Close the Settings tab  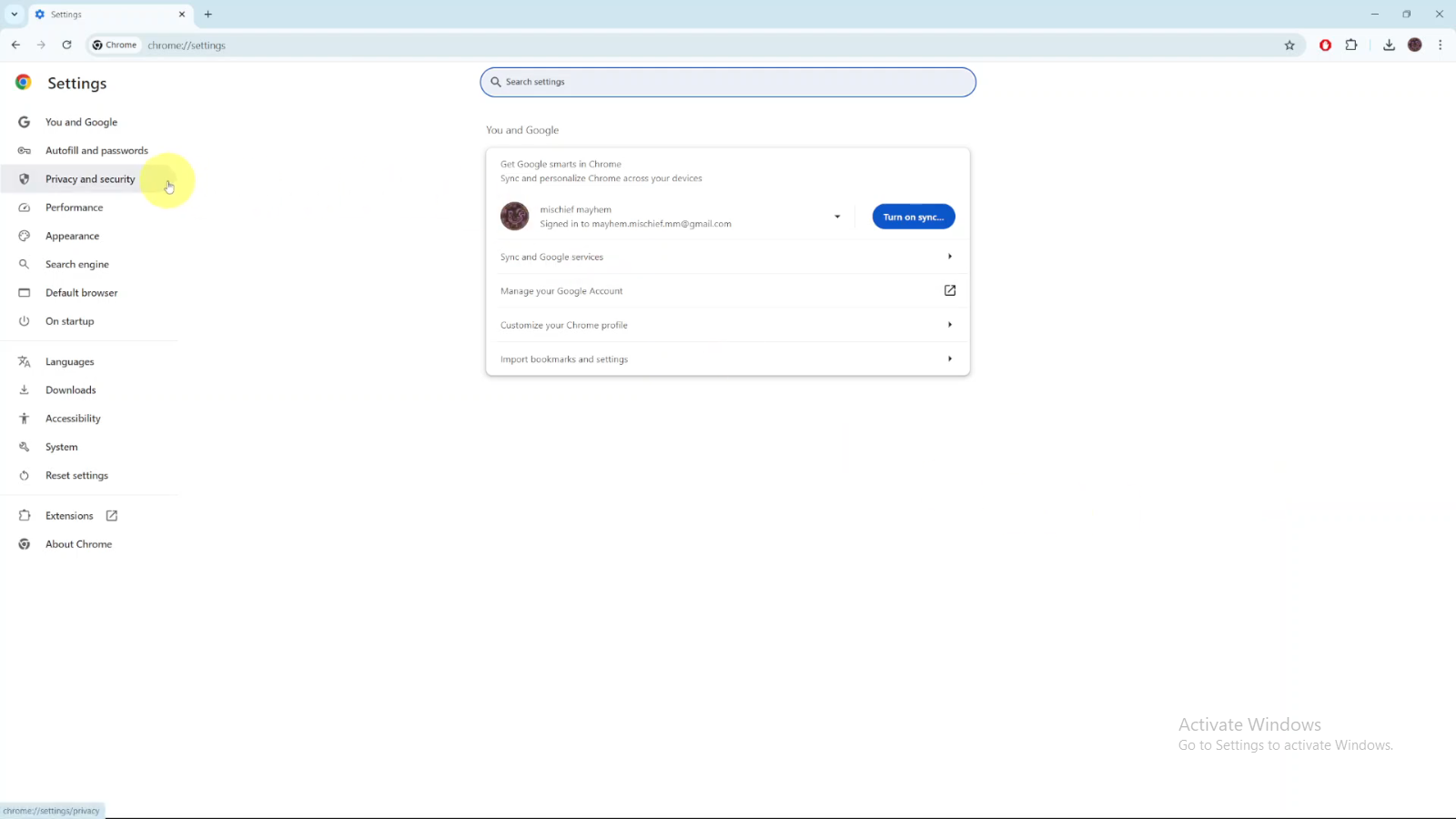click(x=182, y=15)
